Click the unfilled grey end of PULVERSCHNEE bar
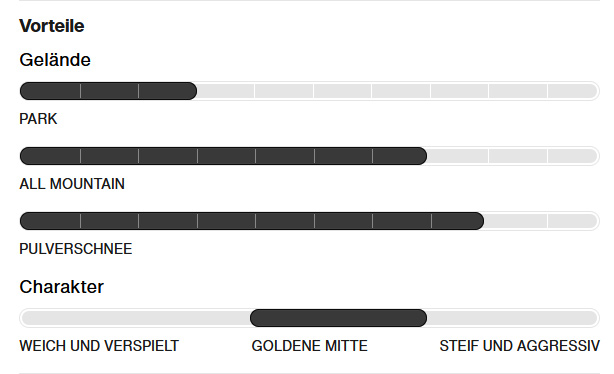This screenshot has width=614, height=374. [542, 221]
